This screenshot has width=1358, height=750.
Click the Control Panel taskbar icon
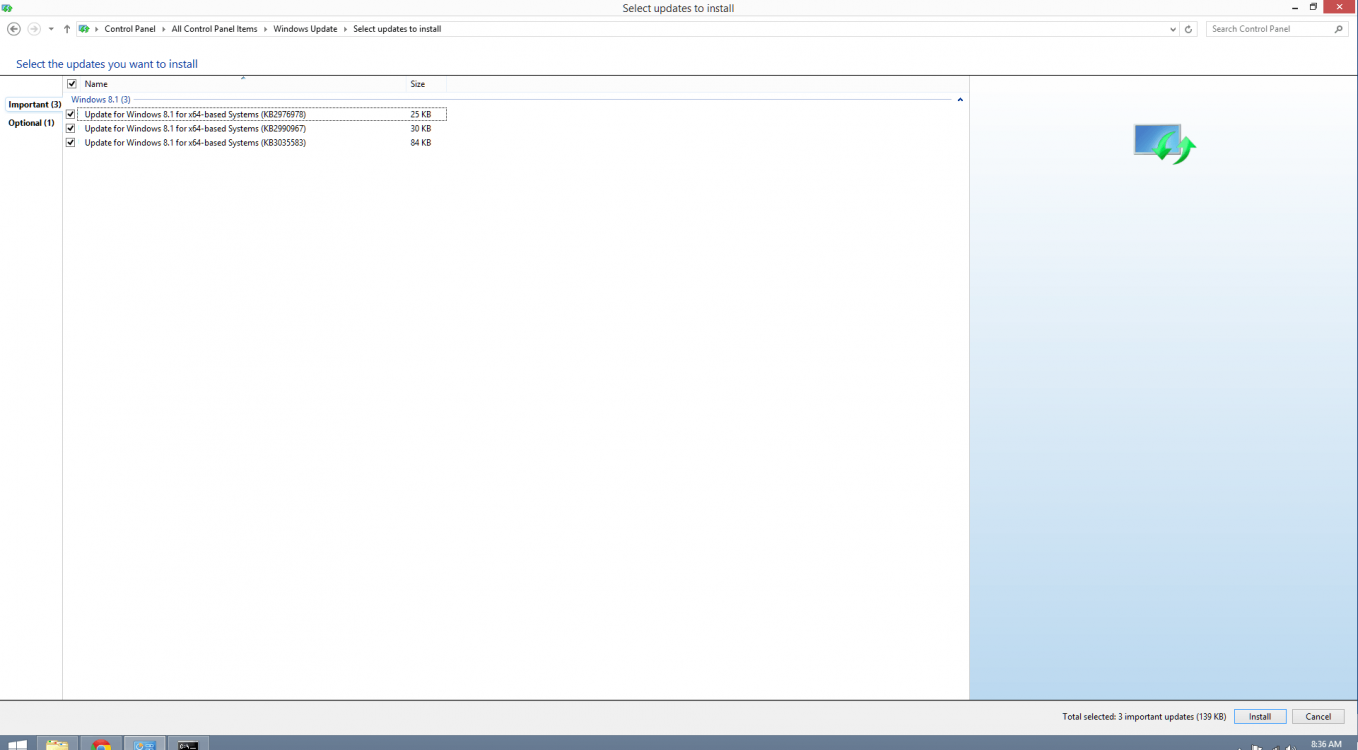click(145, 744)
